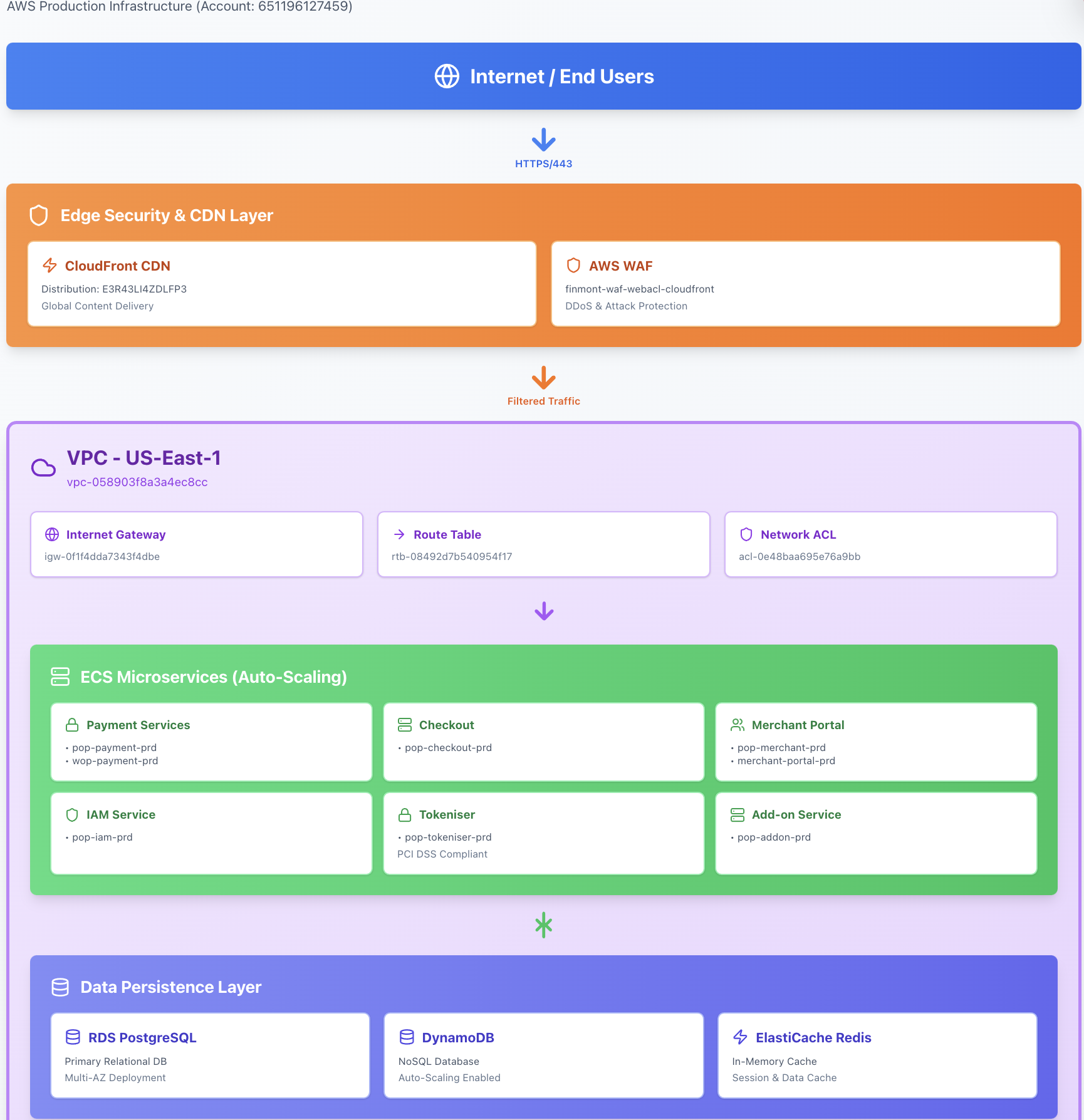This screenshot has height=1120, width=1084.
Task: Select the Internet Gateway title
Action: click(116, 534)
